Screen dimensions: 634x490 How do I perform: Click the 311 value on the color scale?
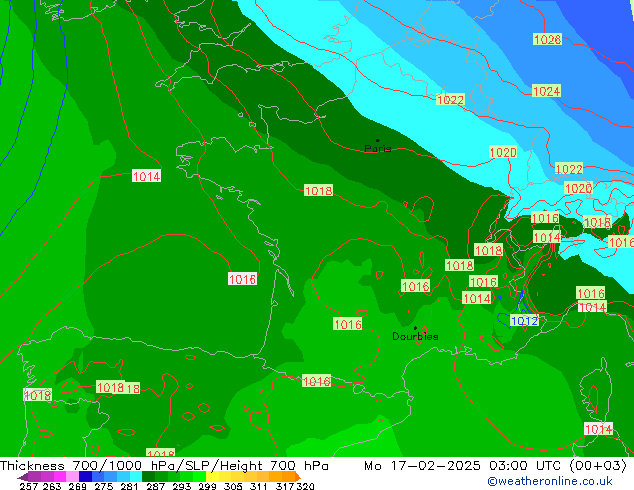click(x=259, y=486)
